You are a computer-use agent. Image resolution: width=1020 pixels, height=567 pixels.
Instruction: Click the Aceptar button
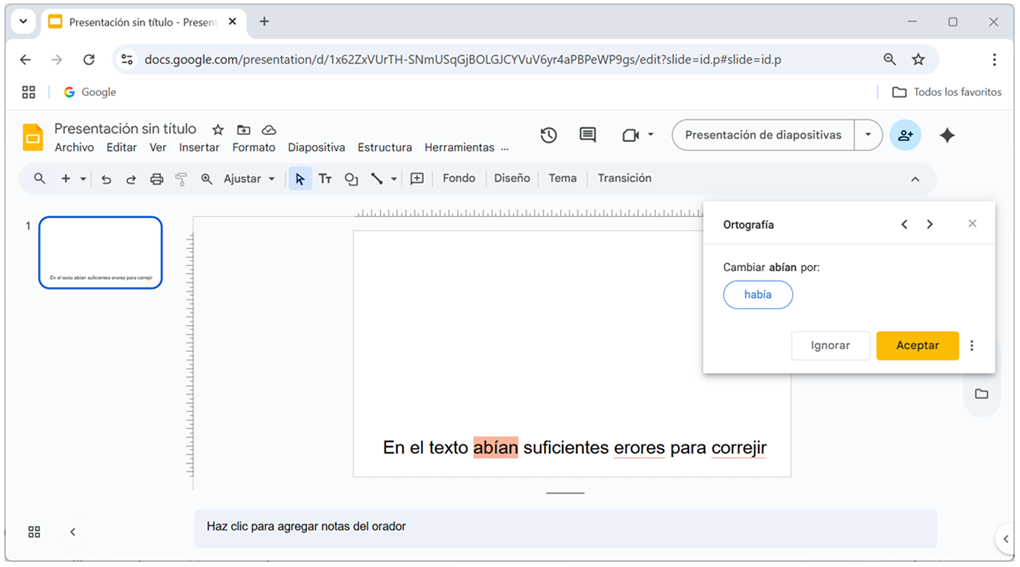pyautogui.click(x=917, y=345)
